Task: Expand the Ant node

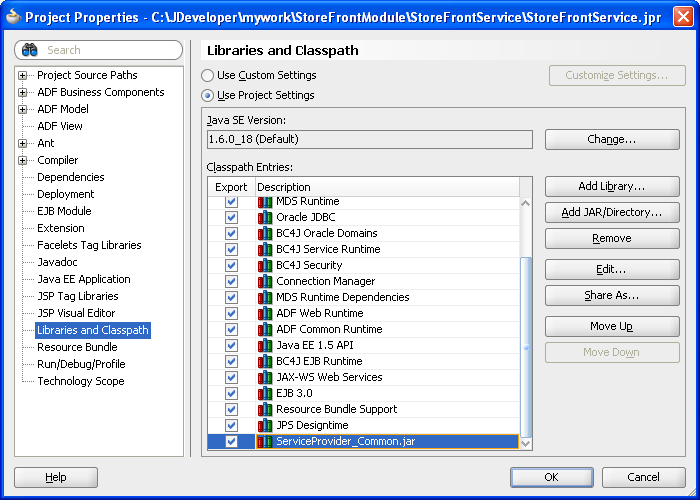Action: 22,143
